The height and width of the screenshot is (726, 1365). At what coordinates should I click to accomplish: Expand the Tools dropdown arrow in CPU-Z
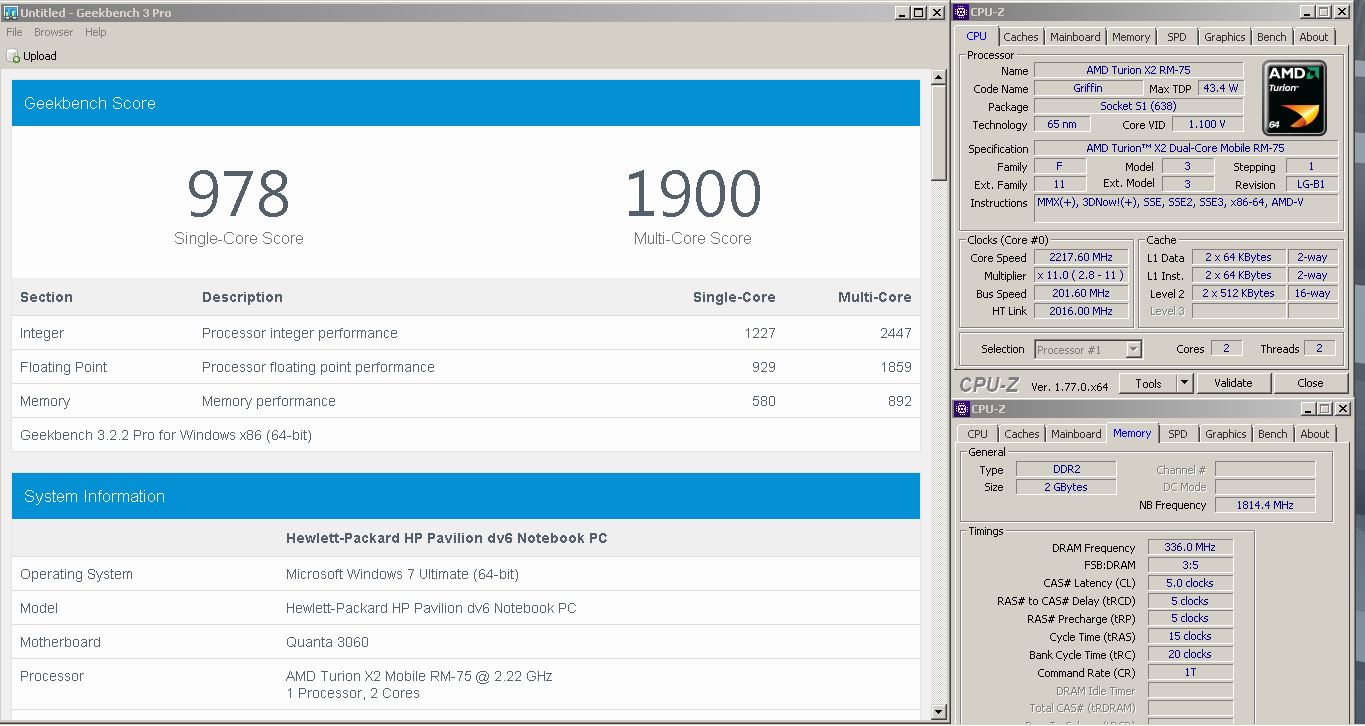(x=1184, y=383)
